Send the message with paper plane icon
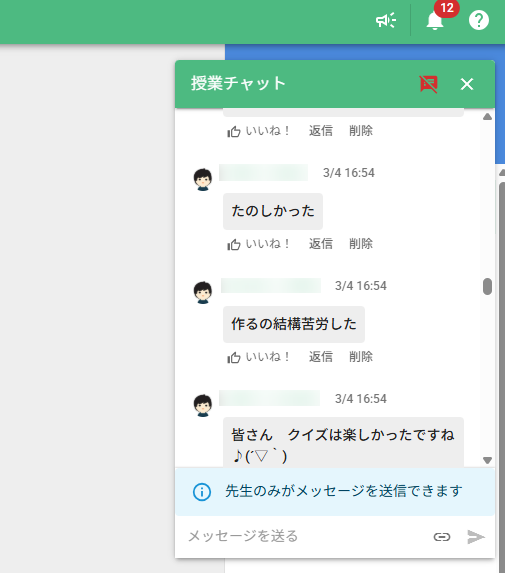Viewport: 505px width, 573px height. (x=476, y=537)
